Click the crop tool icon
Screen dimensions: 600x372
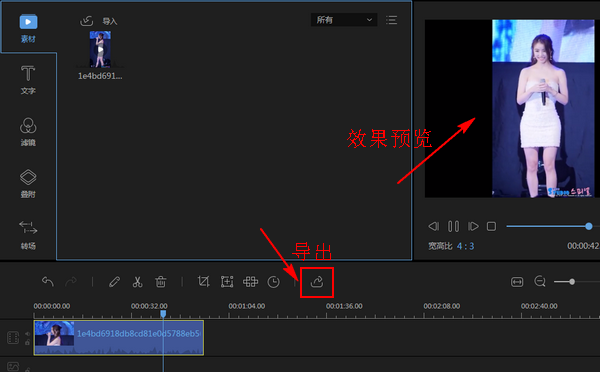204,282
